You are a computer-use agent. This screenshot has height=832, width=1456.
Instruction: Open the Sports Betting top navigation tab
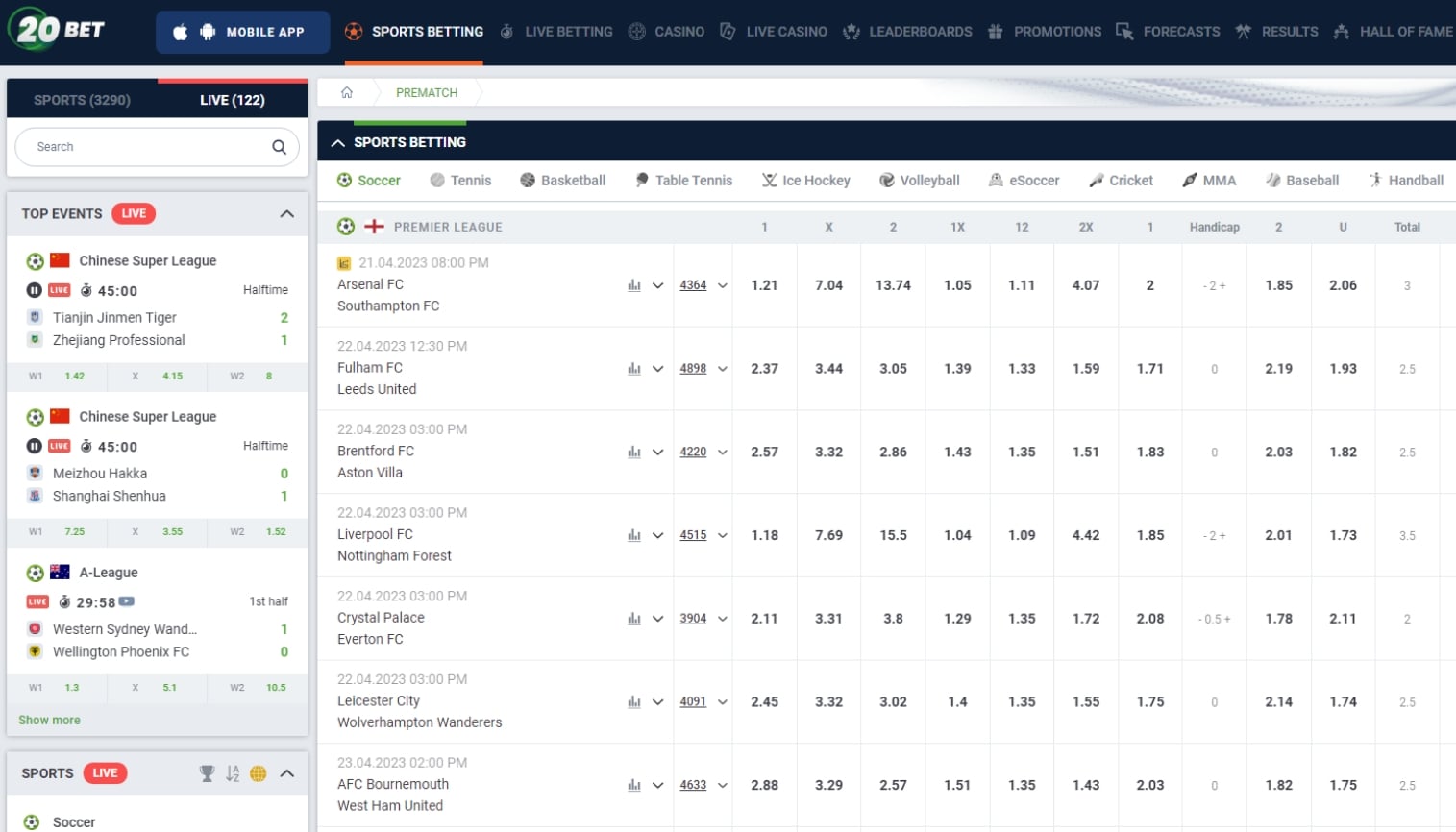tap(414, 32)
